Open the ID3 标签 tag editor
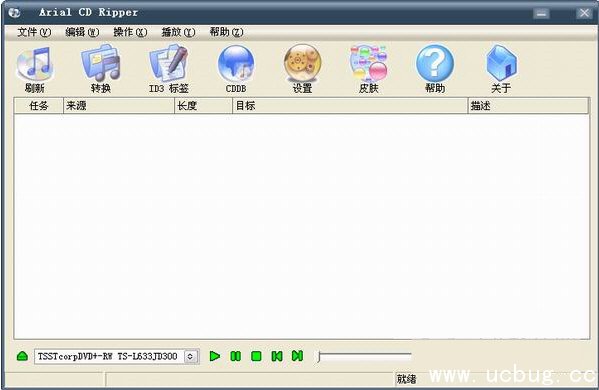This screenshot has width=599, height=390. pyautogui.click(x=168, y=69)
